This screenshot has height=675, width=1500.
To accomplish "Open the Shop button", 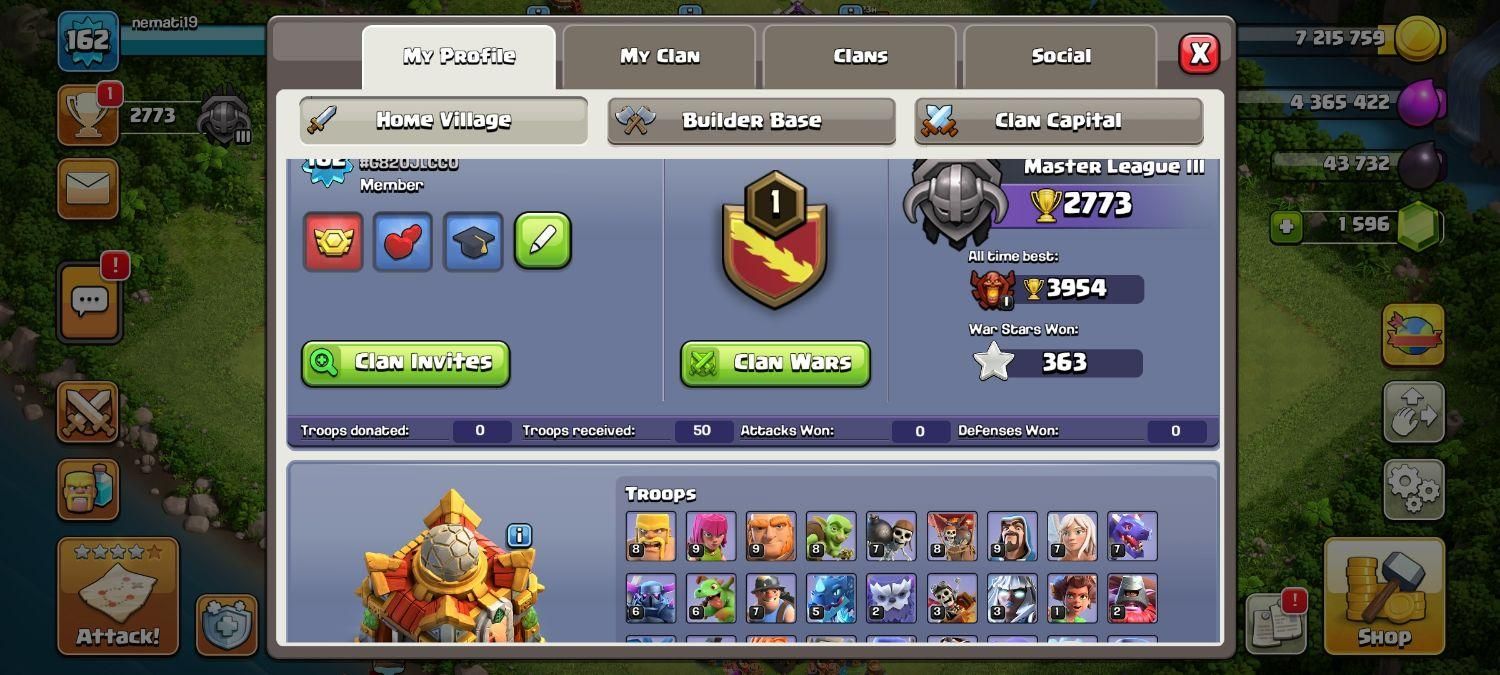I will pos(1384,596).
